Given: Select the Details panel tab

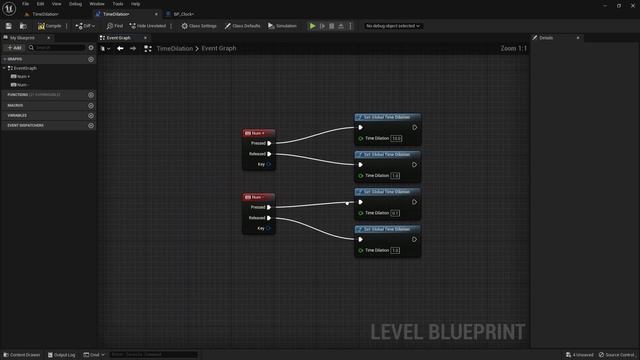Looking at the screenshot, I should [546, 38].
